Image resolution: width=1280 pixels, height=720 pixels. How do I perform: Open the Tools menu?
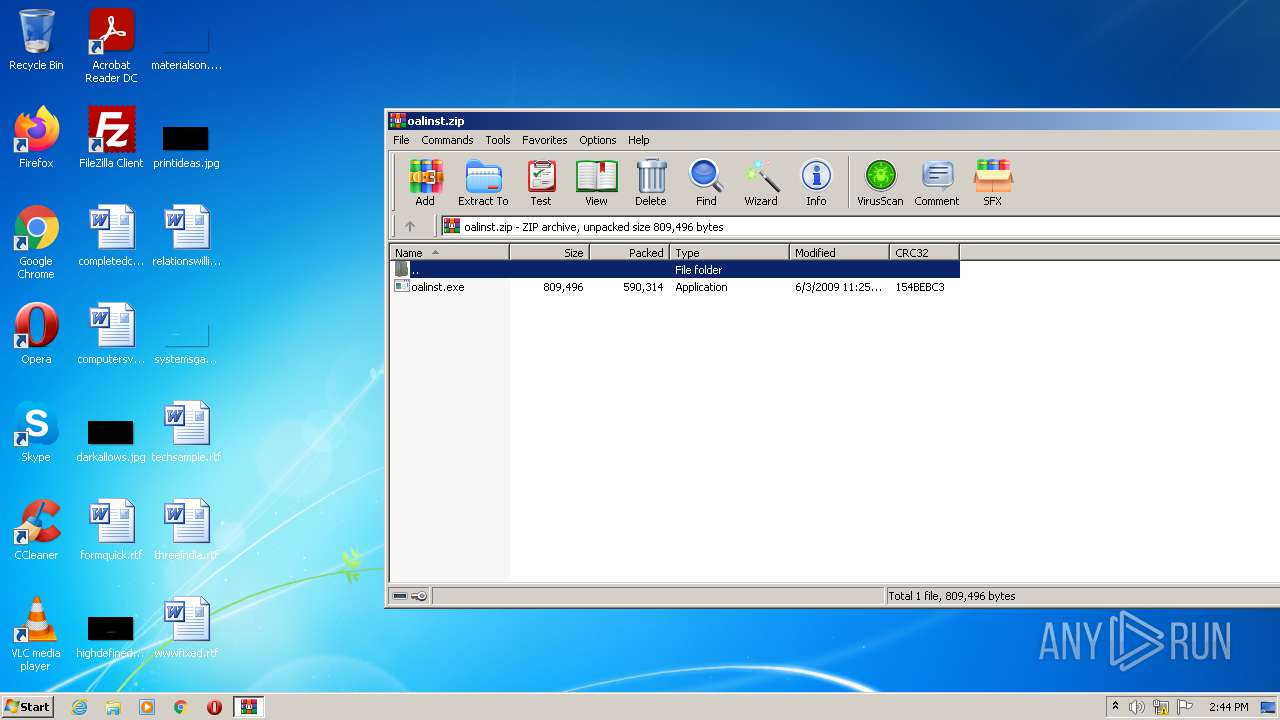[498, 140]
